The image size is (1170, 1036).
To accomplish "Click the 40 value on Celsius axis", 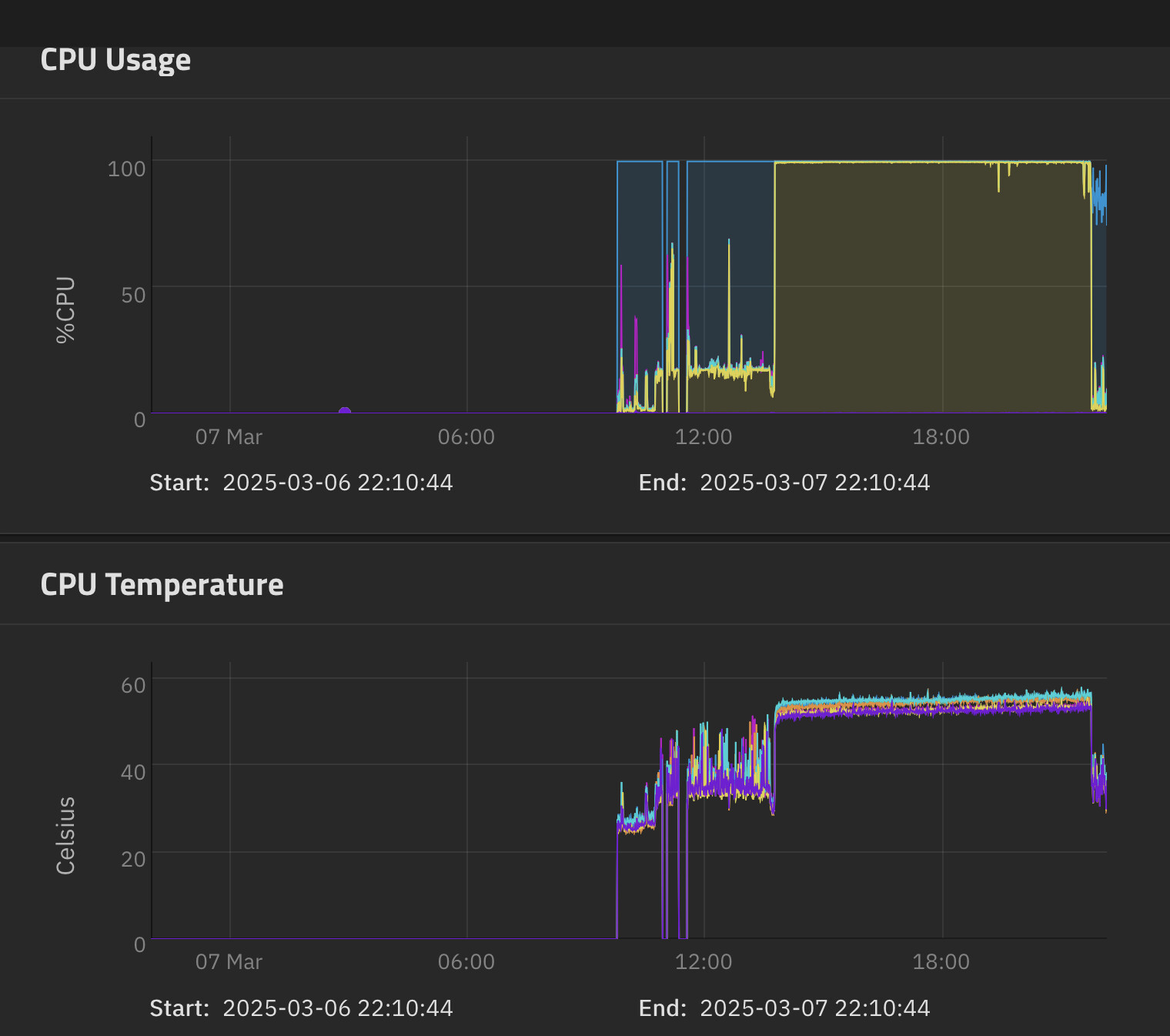I will point(133,772).
